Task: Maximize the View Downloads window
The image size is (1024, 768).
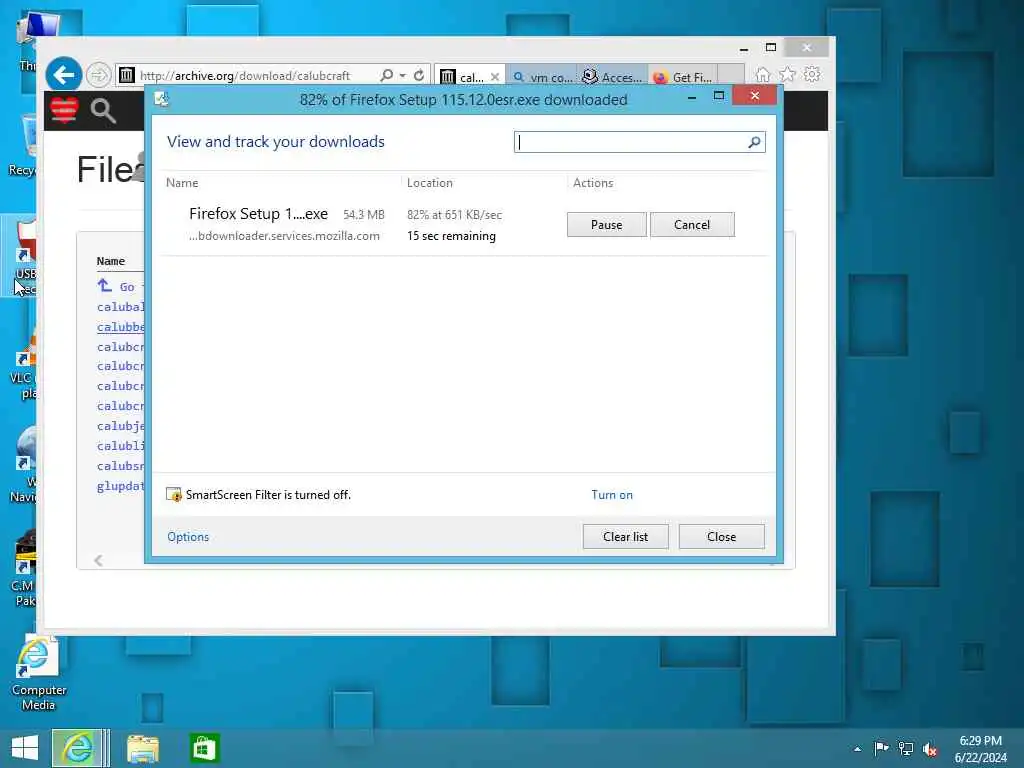Action: tap(719, 97)
